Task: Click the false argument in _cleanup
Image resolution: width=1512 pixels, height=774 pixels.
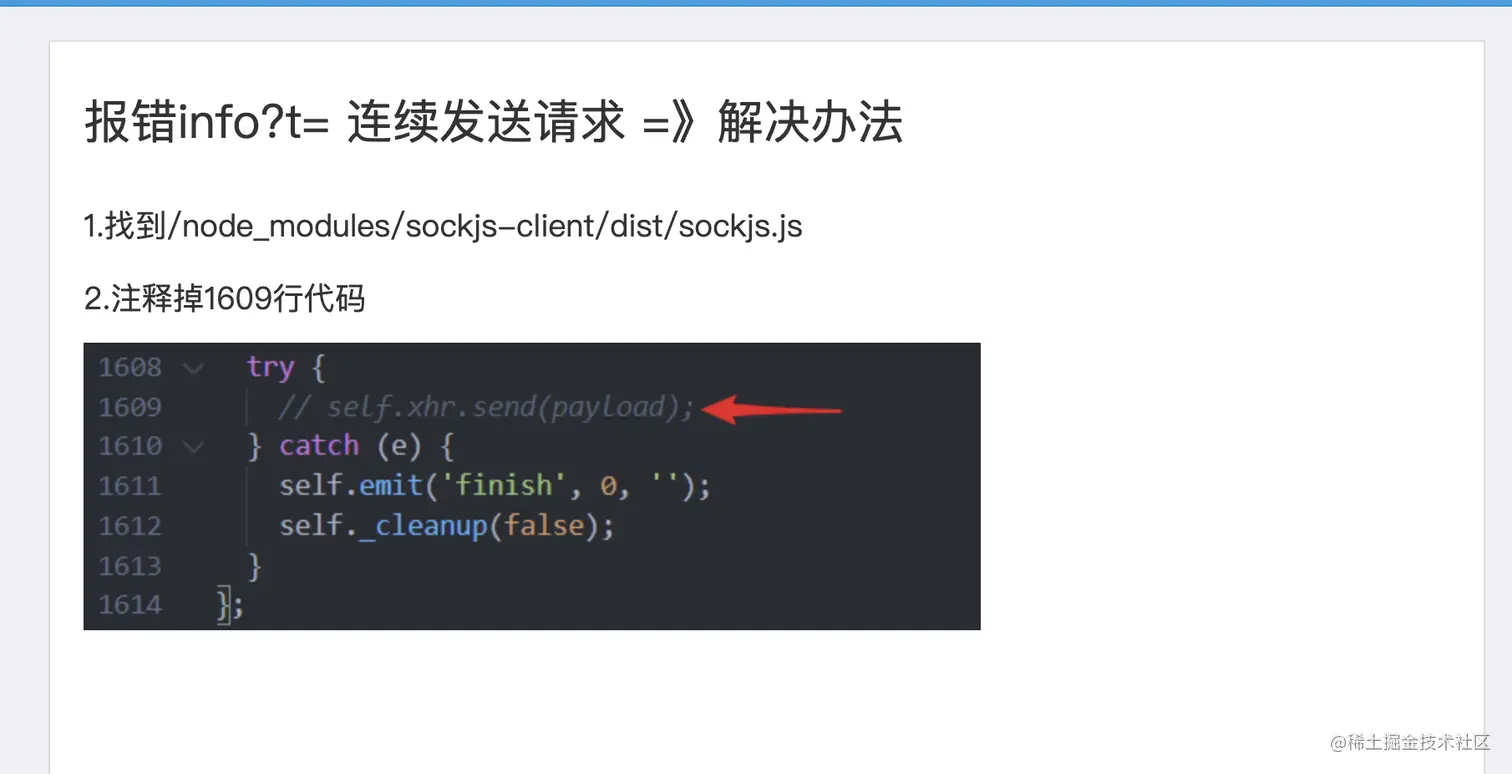Action: 543,526
